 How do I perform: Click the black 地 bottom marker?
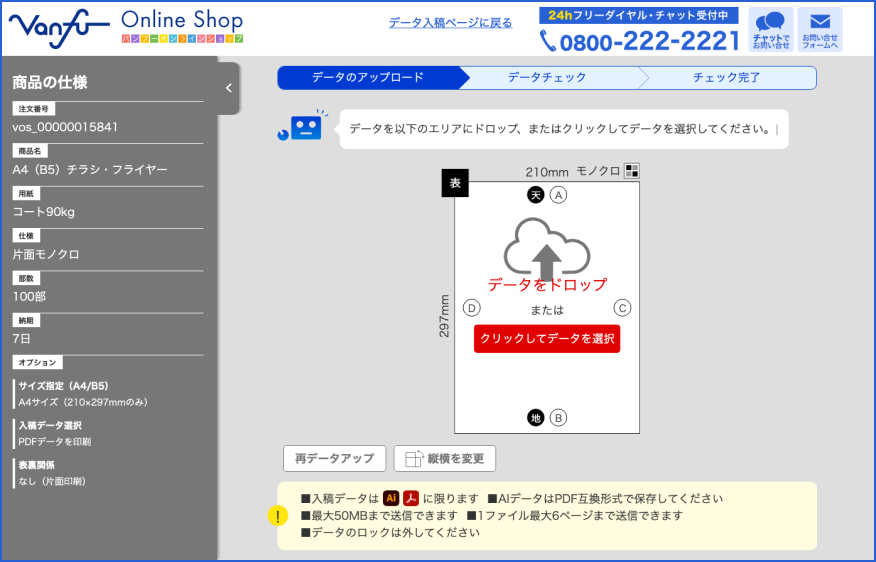click(536, 417)
